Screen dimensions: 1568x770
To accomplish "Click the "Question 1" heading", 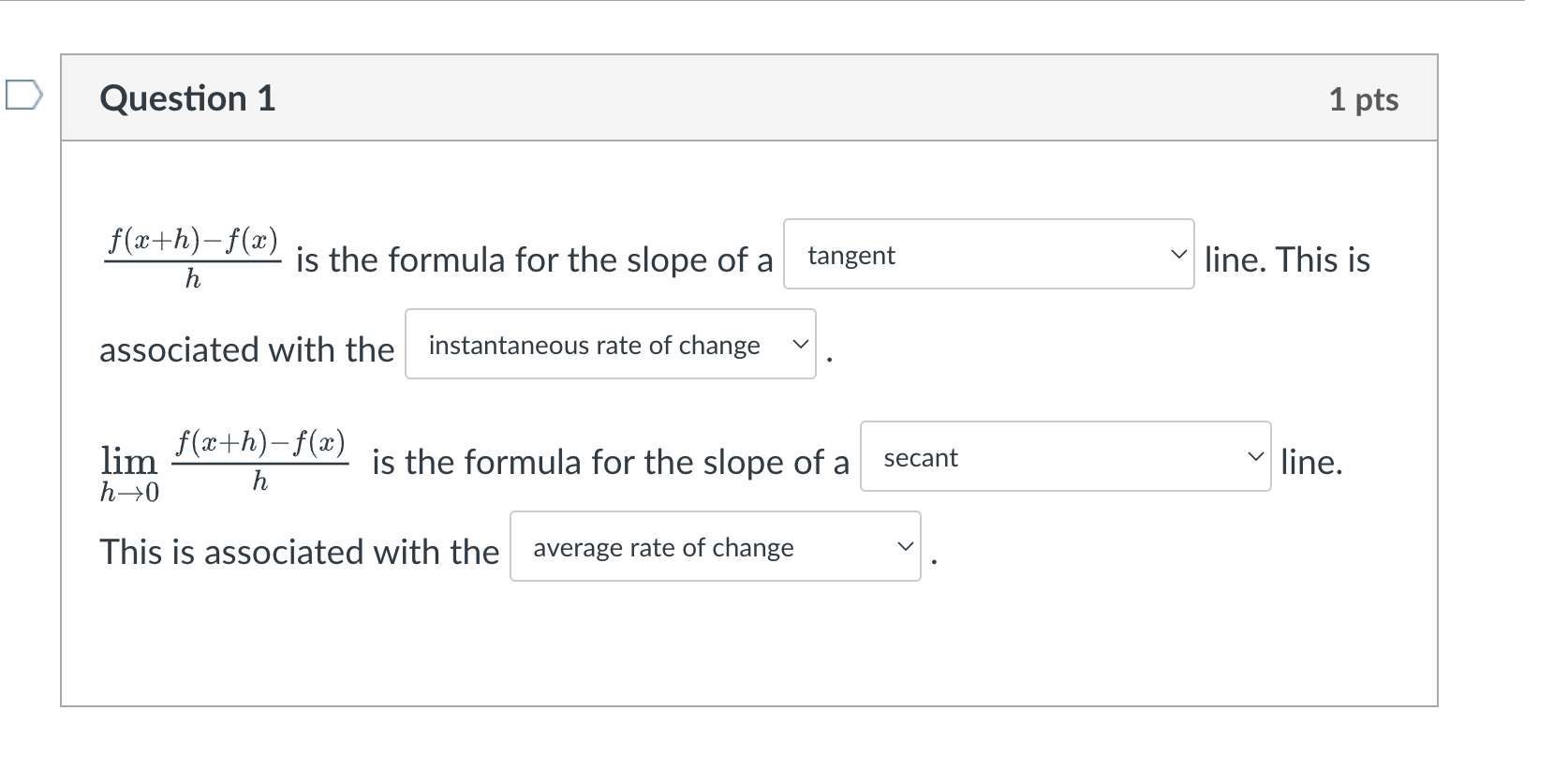I will [x=187, y=98].
